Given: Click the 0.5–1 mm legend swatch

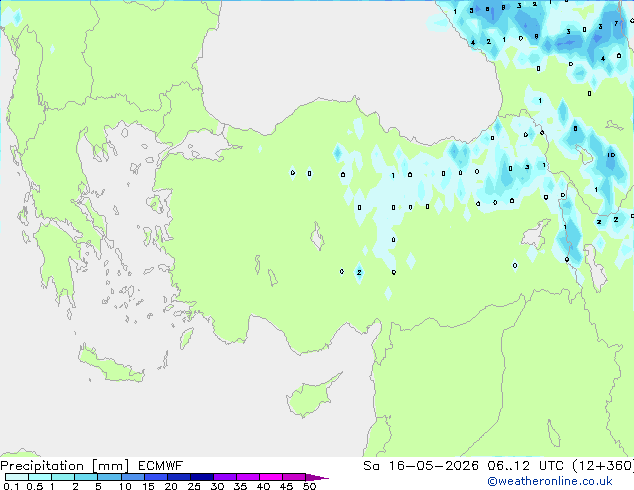Looking at the screenshot, I should pos(40,477).
